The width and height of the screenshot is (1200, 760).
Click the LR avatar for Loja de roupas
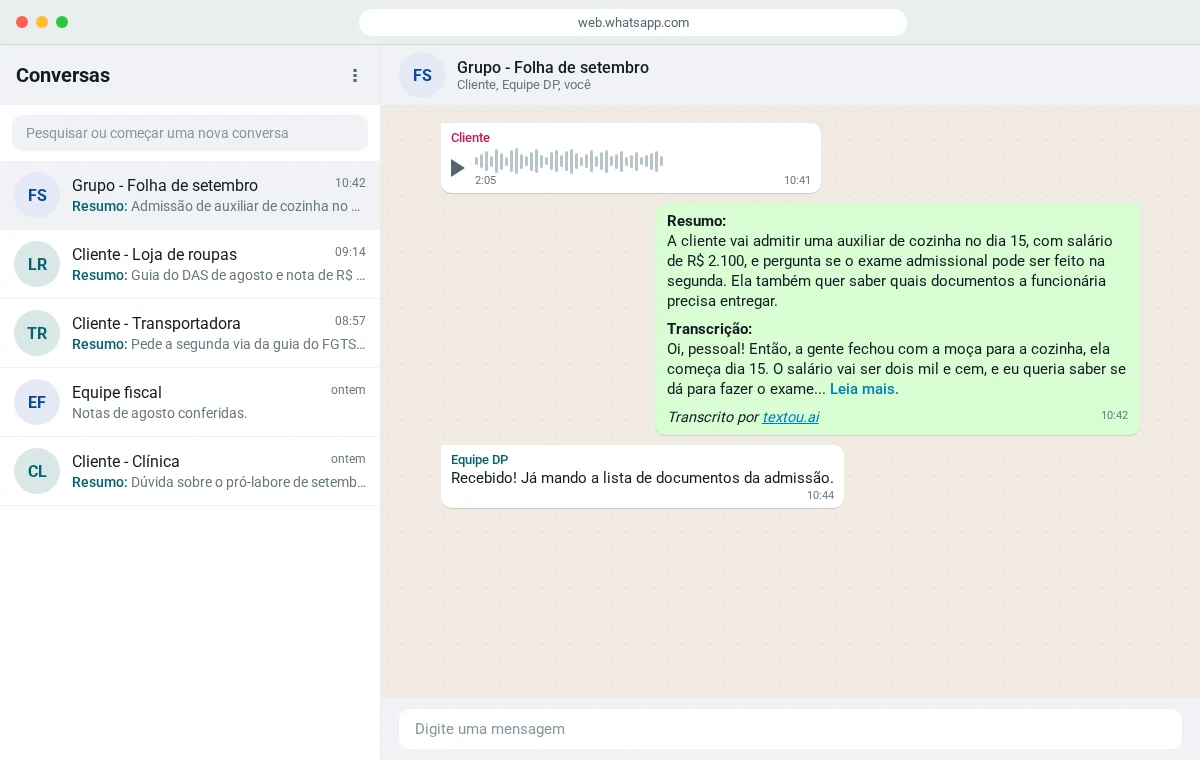37,264
